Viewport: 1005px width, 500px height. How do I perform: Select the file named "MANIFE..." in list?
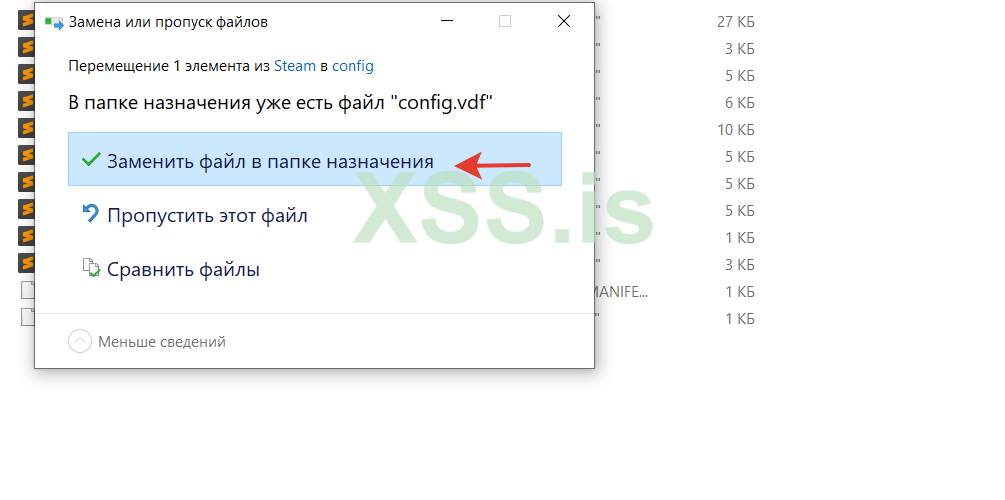click(622, 292)
